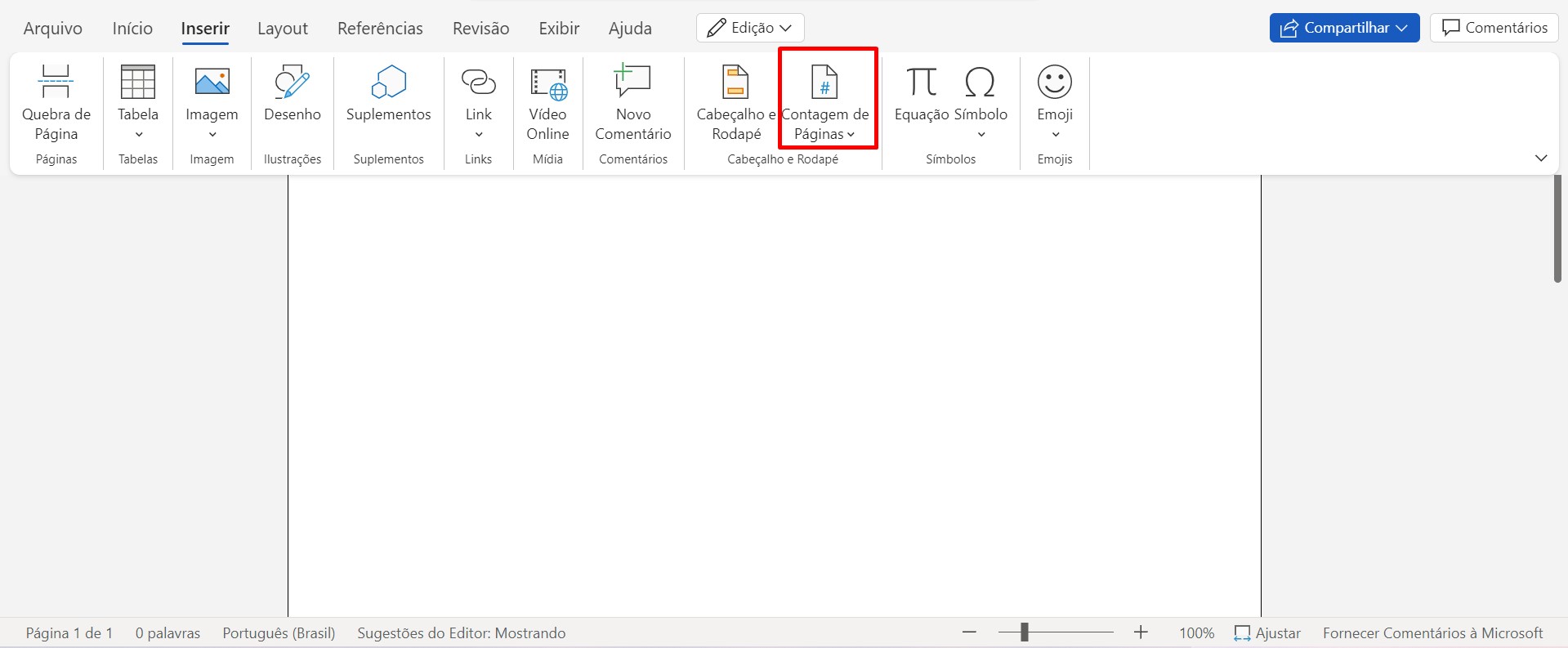Click the zoom in plus button

coord(1141,632)
